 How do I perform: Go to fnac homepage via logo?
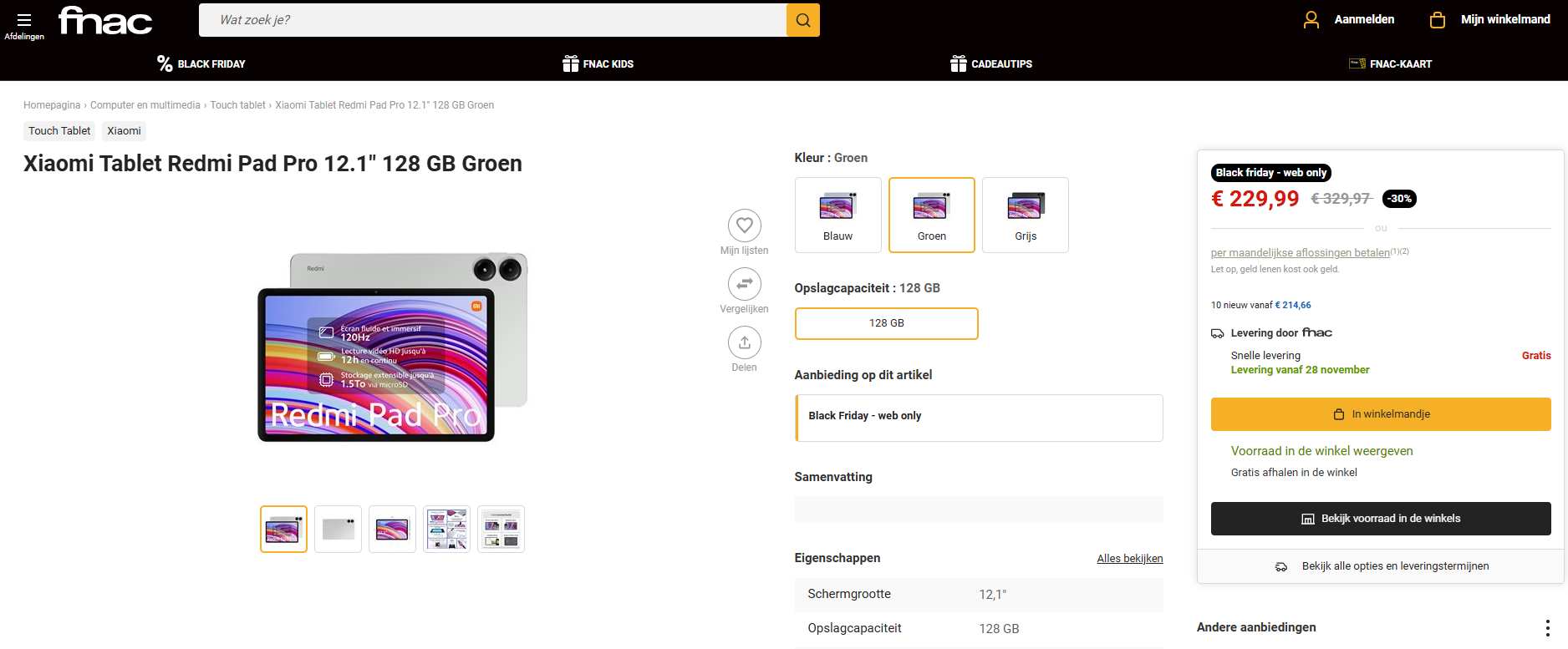(x=105, y=21)
